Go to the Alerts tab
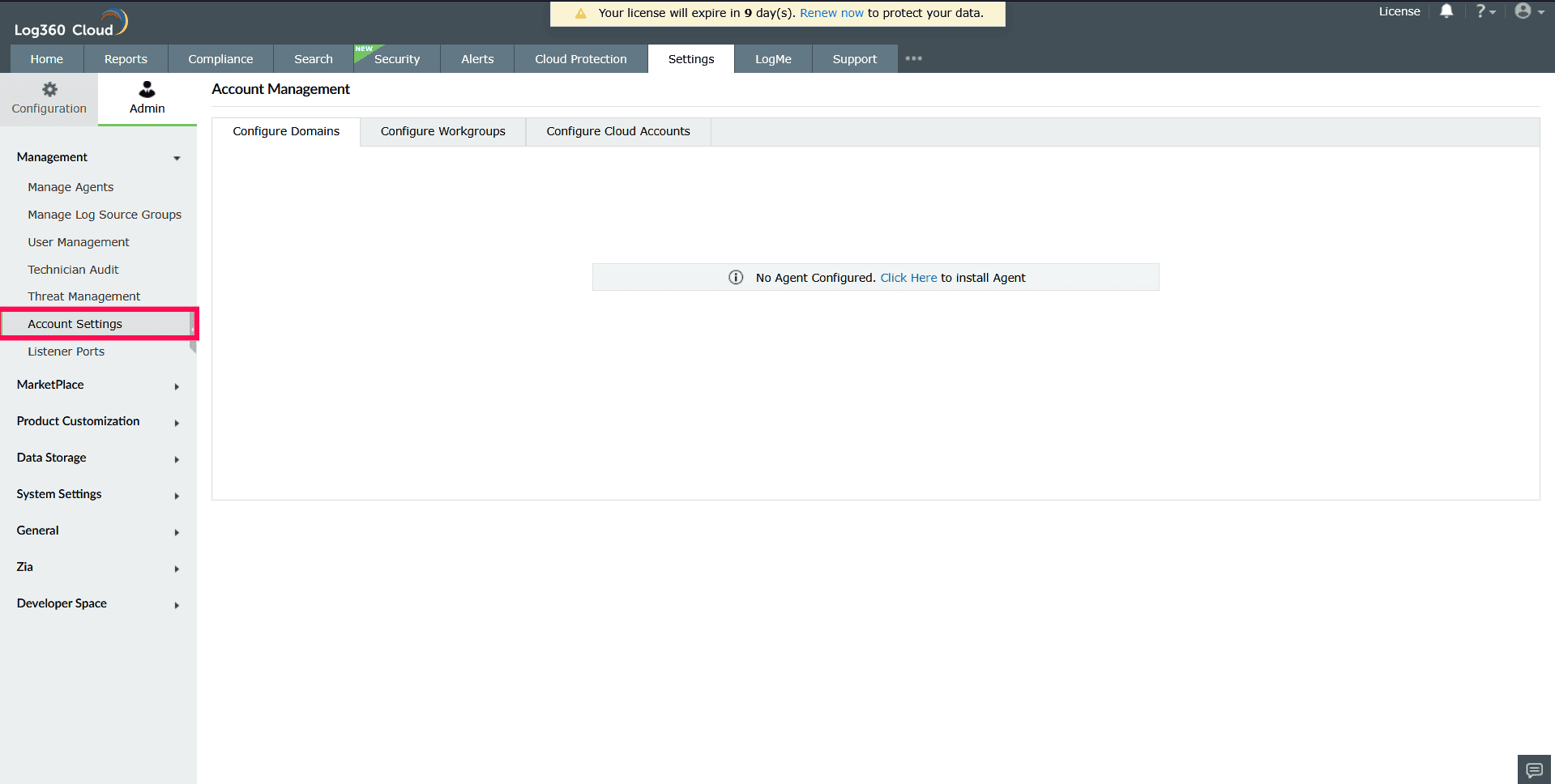 point(477,59)
